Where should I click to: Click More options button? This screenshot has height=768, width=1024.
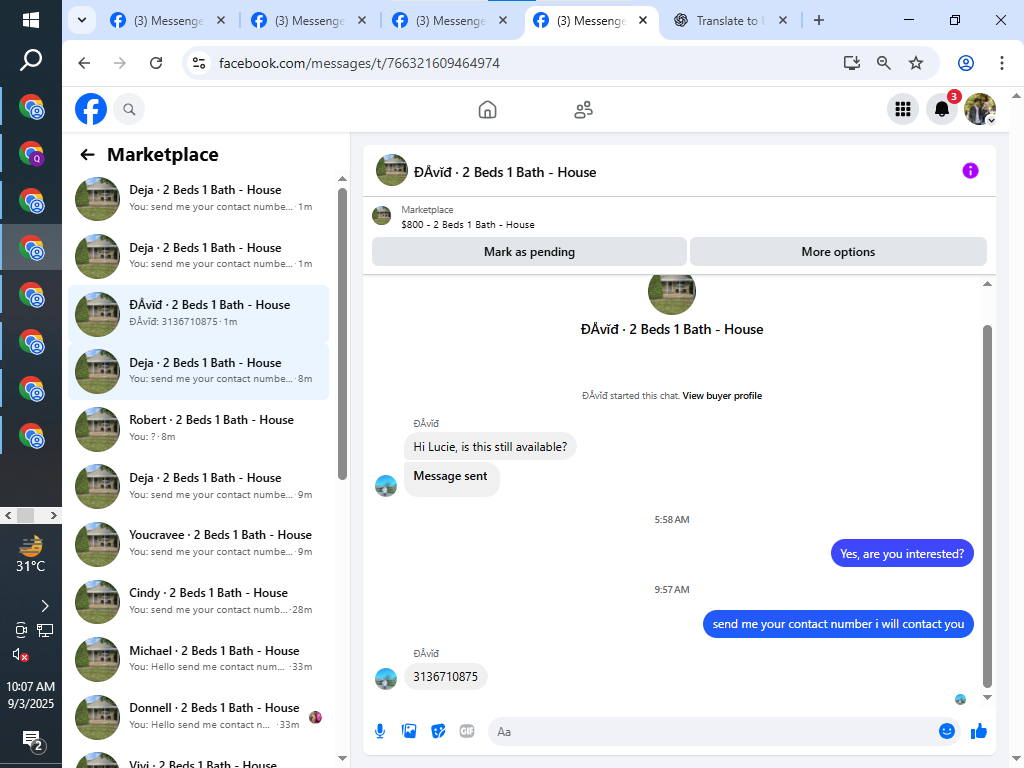pos(838,251)
